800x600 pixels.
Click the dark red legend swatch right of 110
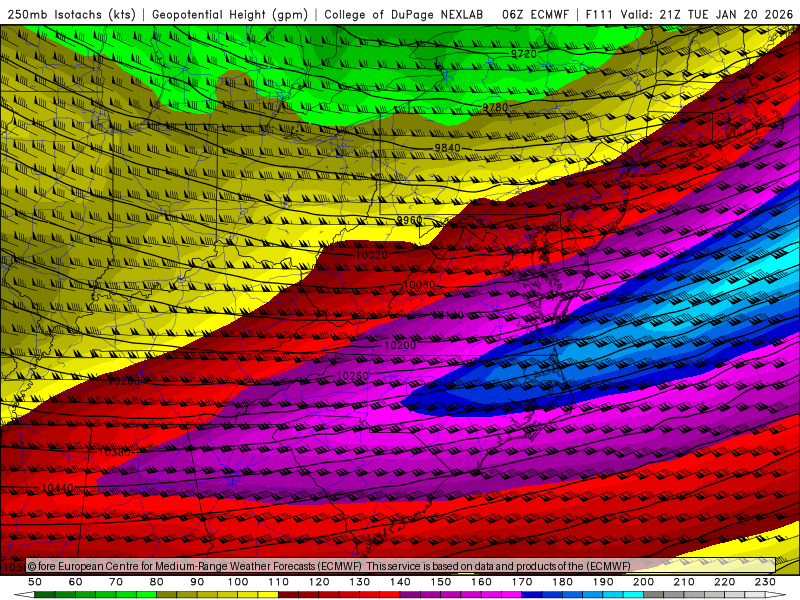coord(289,595)
